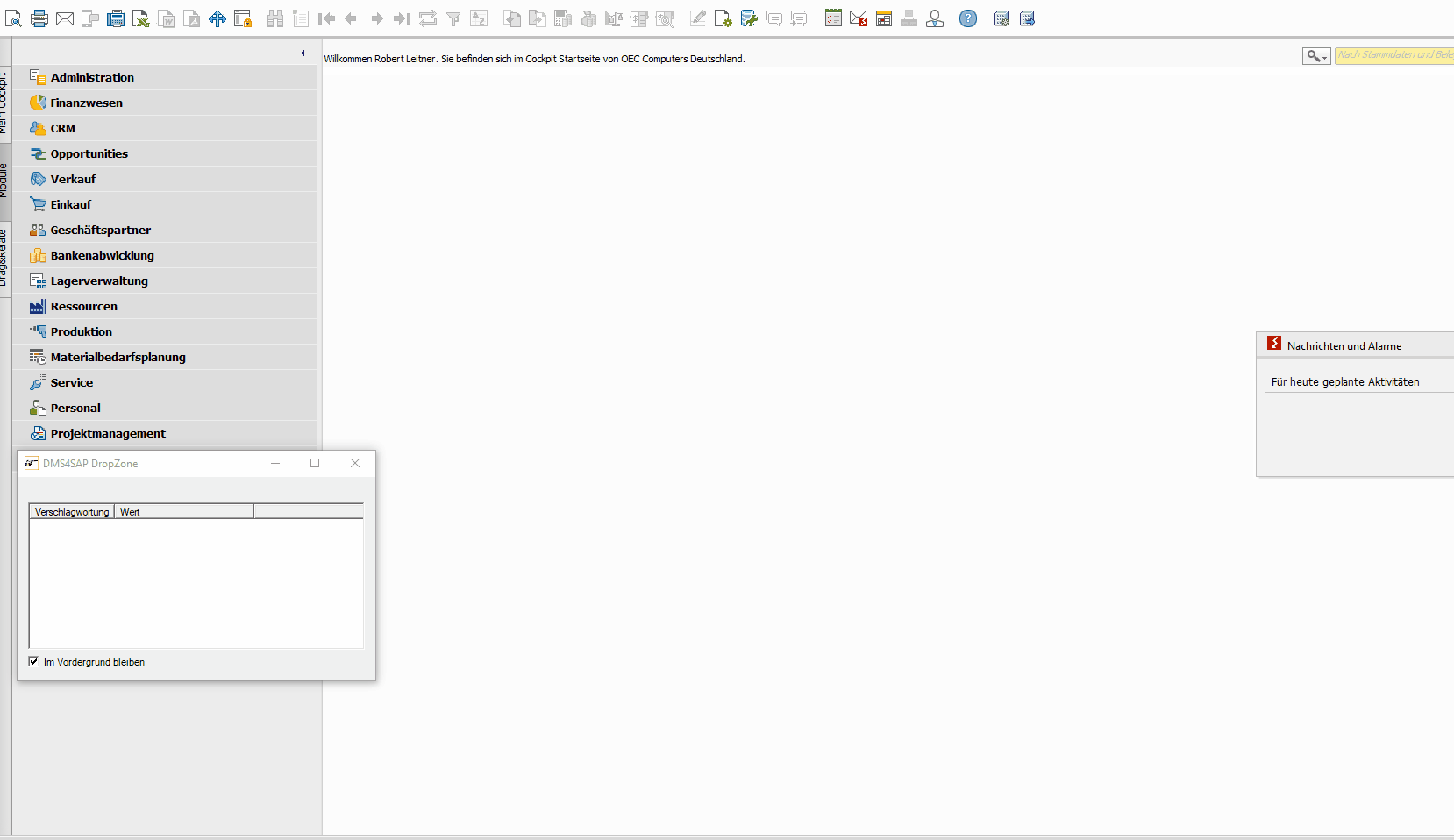Export to Microsoft Excel icon

[x=140, y=18]
